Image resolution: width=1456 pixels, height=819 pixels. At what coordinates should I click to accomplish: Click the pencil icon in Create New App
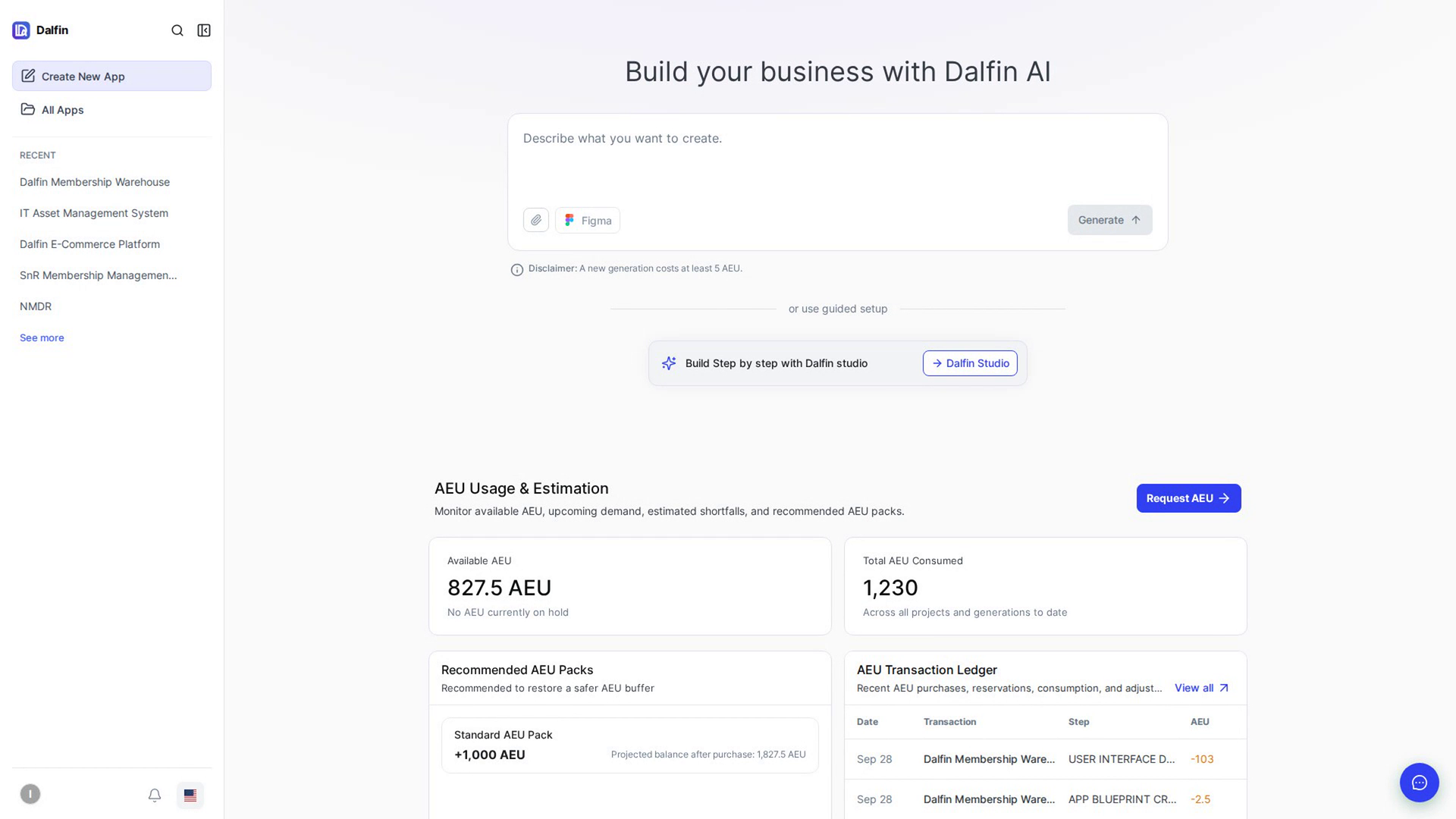(x=28, y=76)
